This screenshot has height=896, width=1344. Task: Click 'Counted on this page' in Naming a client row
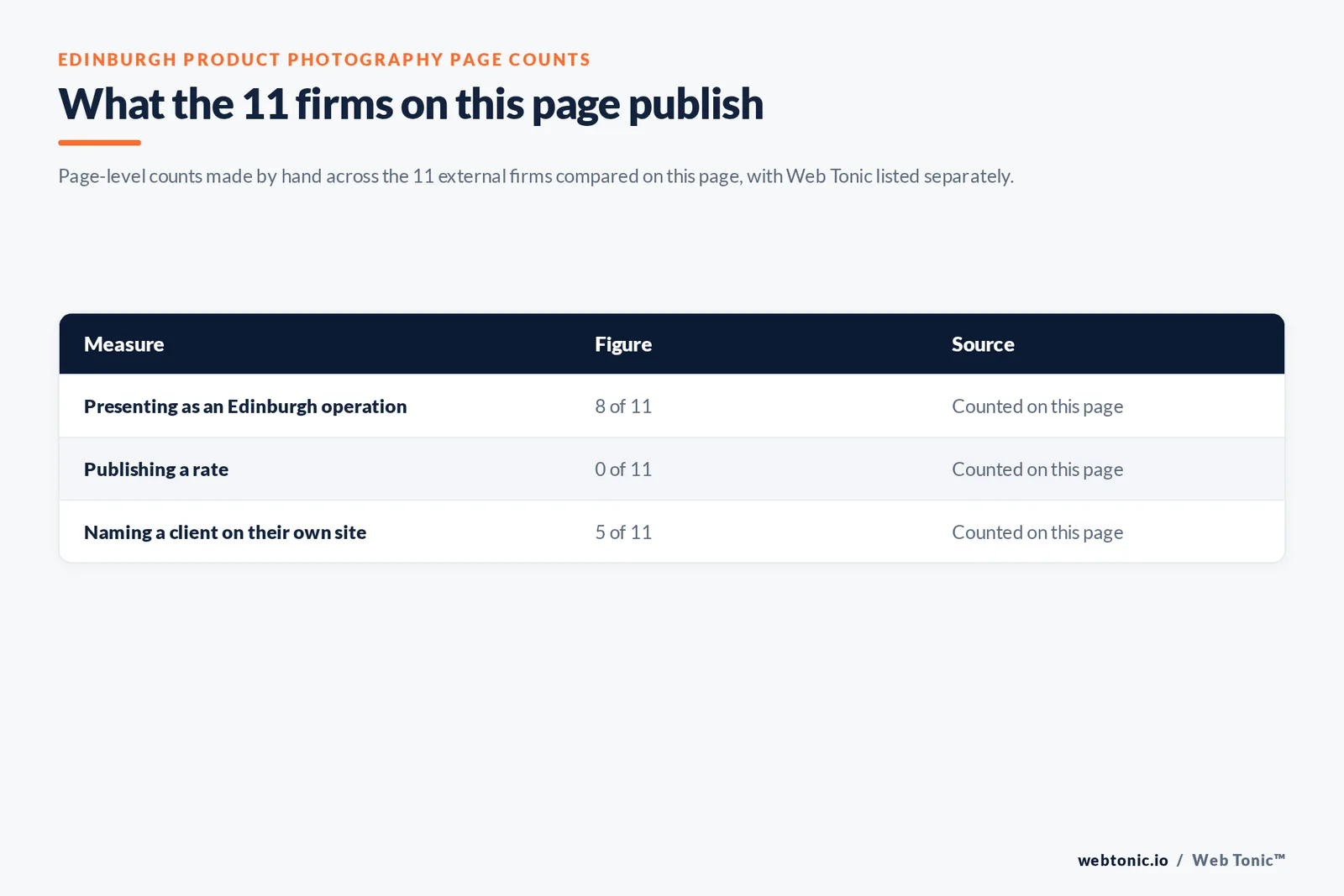tap(1037, 532)
